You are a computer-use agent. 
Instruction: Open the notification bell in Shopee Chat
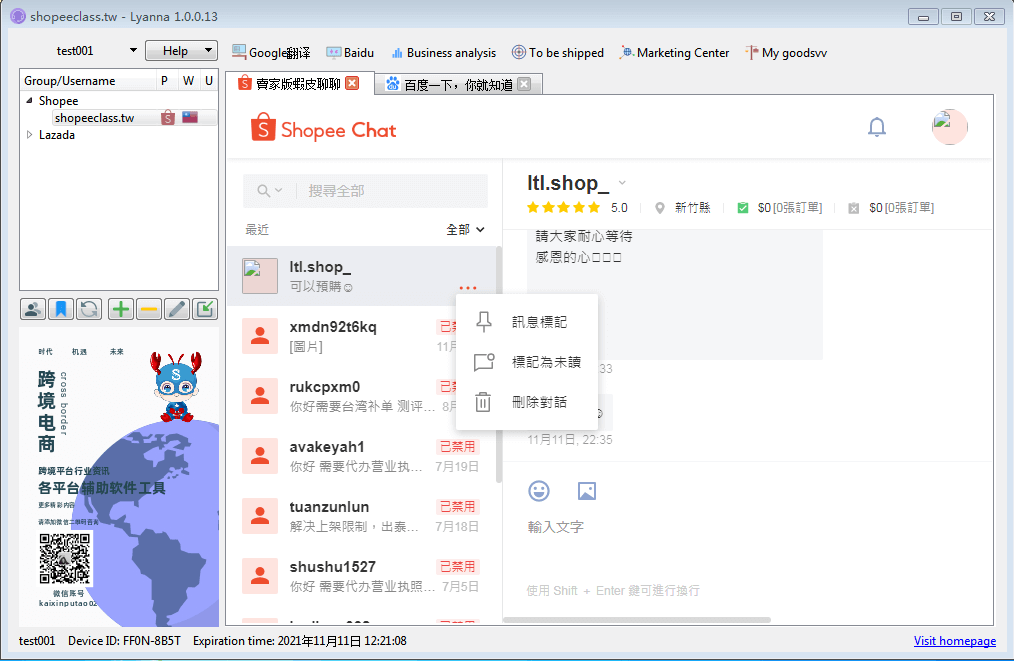[x=877, y=127]
